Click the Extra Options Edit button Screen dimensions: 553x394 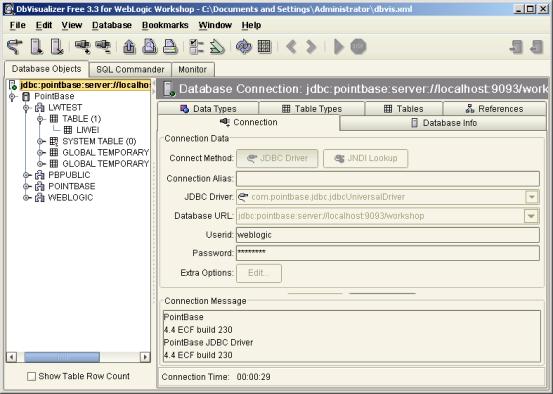click(x=259, y=273)
